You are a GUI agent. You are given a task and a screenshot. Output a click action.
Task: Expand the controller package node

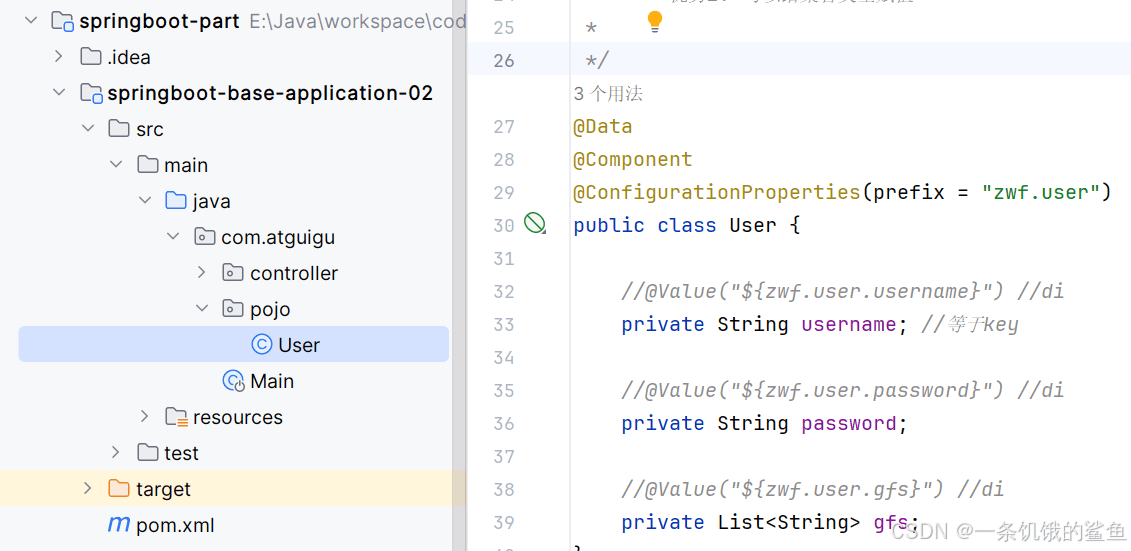point(202,273)
